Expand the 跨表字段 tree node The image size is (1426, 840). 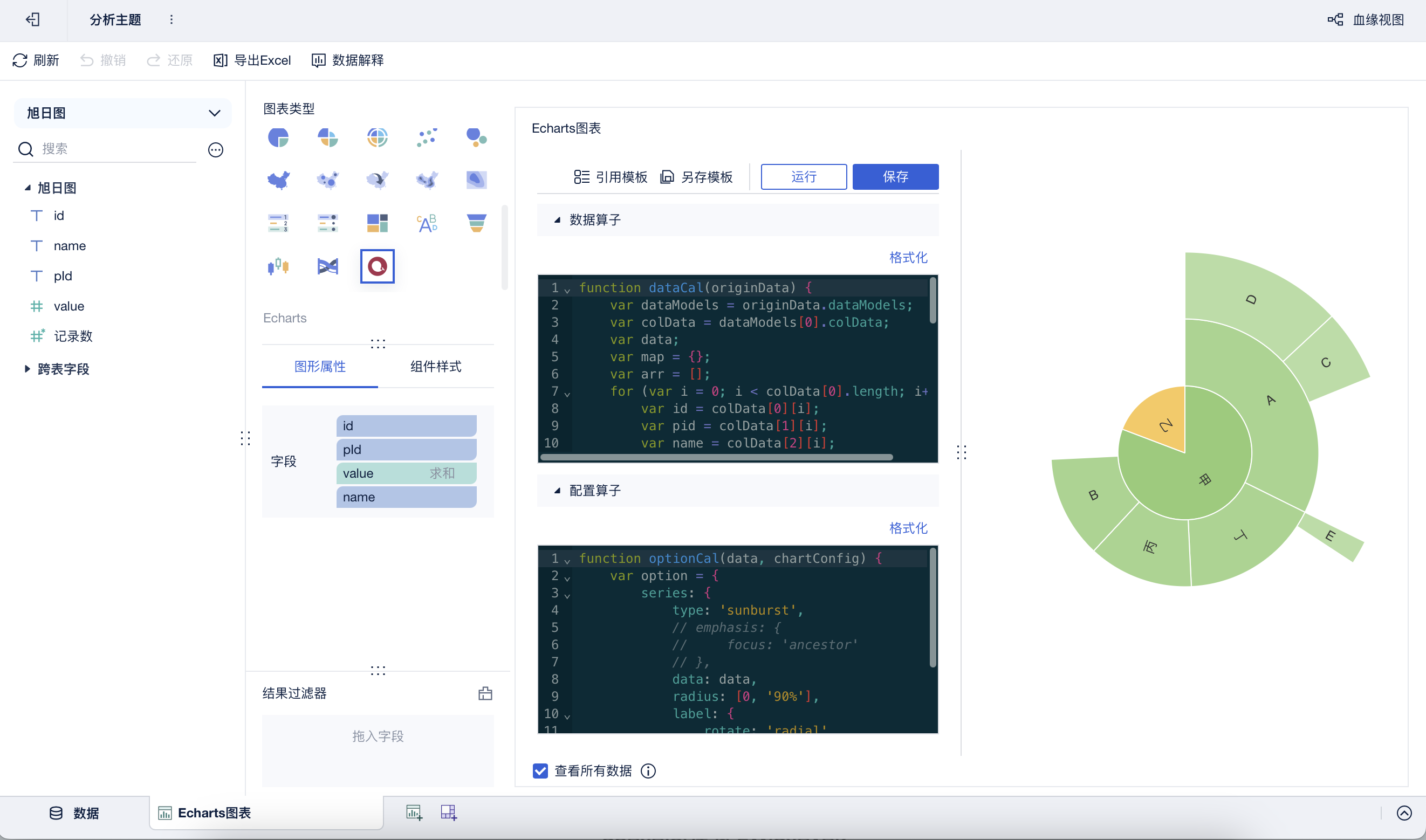[x=27, y=369]
